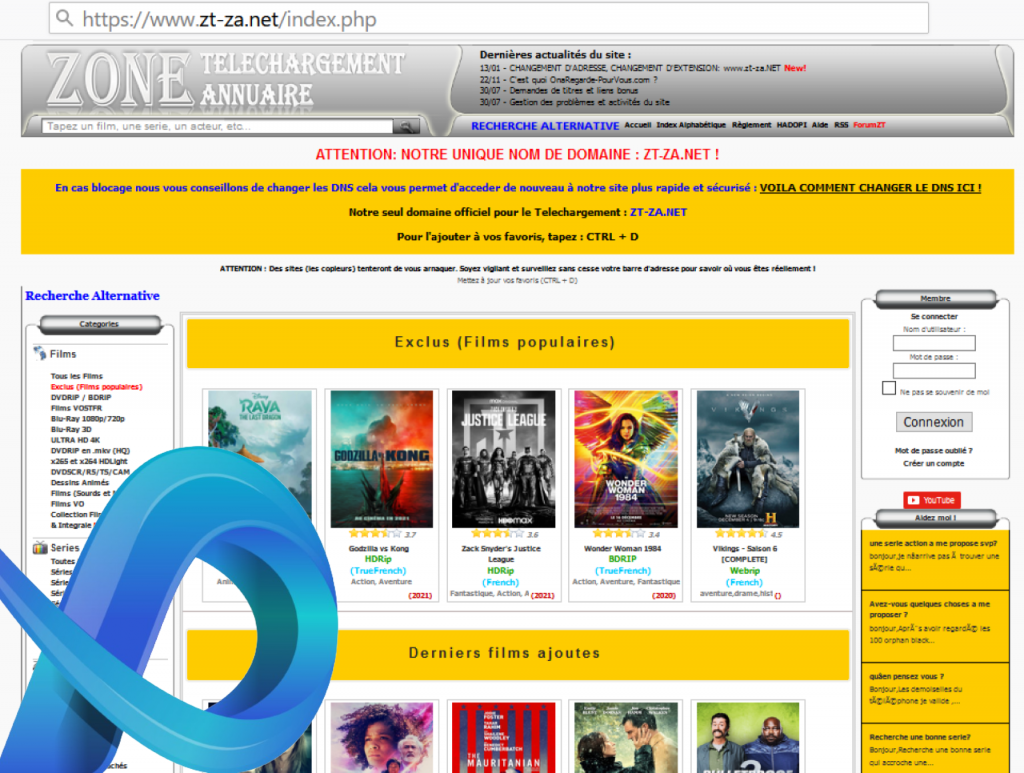Focus the film search input field

pos(217,126)
